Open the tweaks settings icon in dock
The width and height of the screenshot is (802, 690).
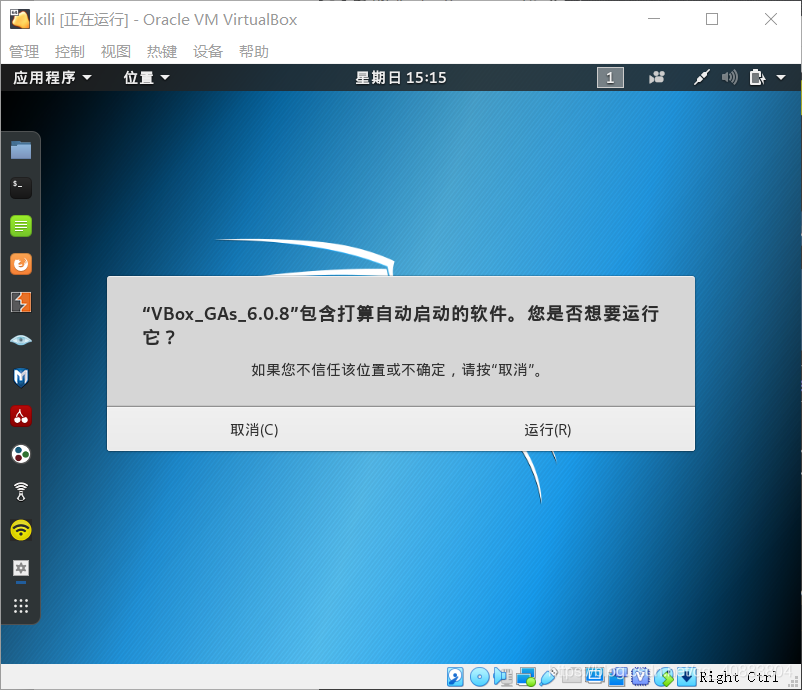(x=21, y=568)
